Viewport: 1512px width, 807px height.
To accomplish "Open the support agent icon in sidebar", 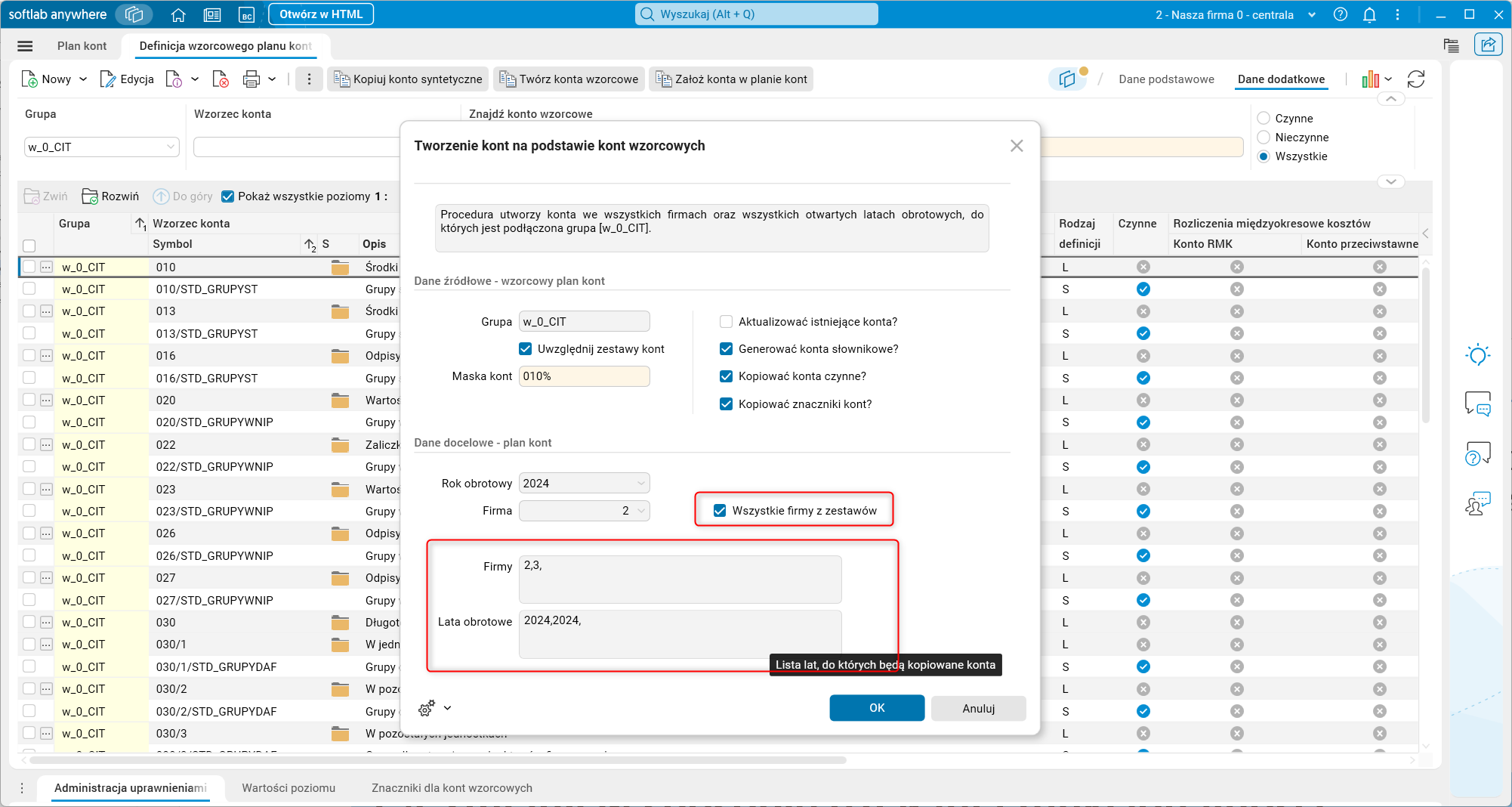I will 1478,503.
